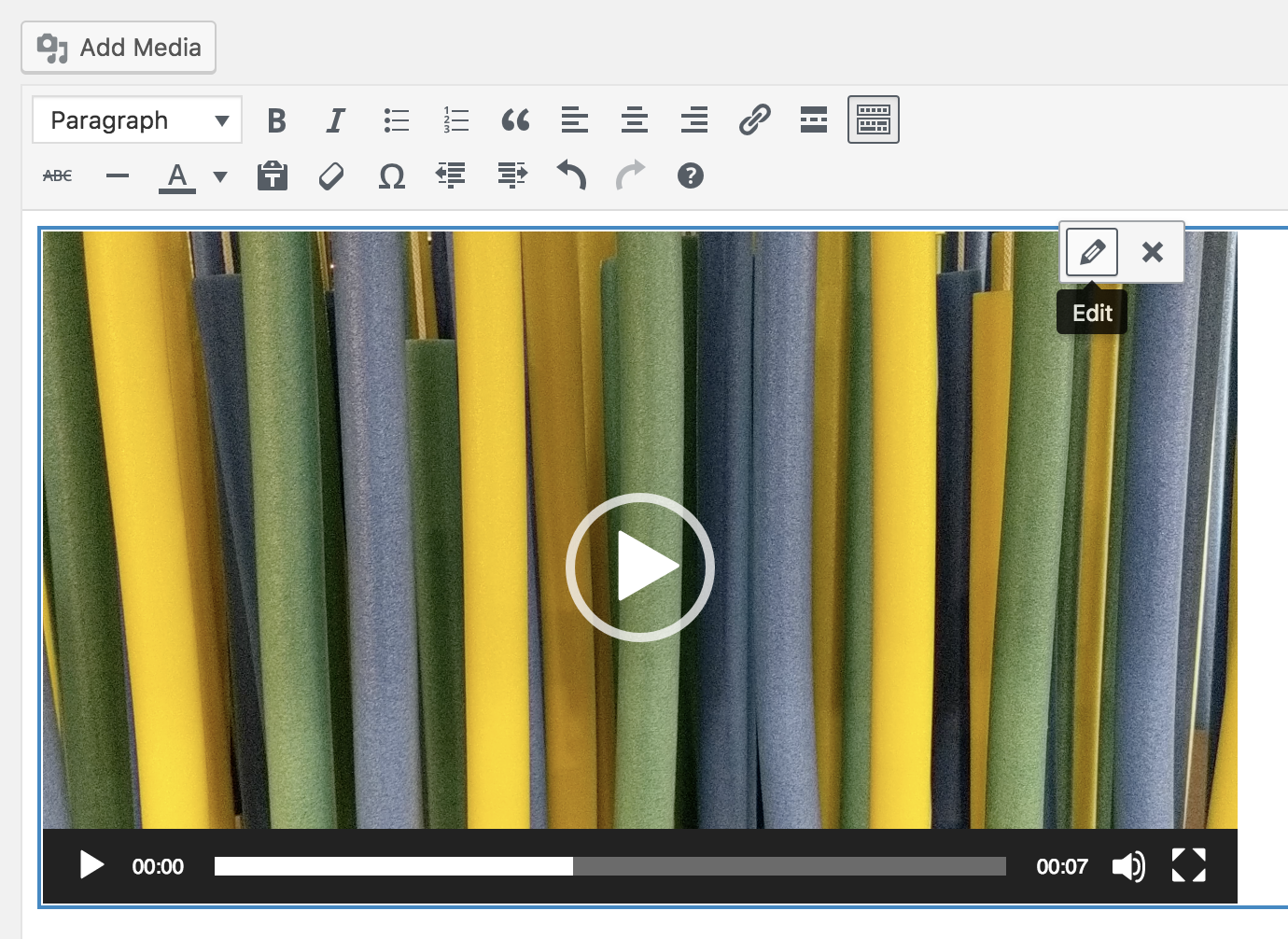Click the Add Media button

[x=119, y=48]
